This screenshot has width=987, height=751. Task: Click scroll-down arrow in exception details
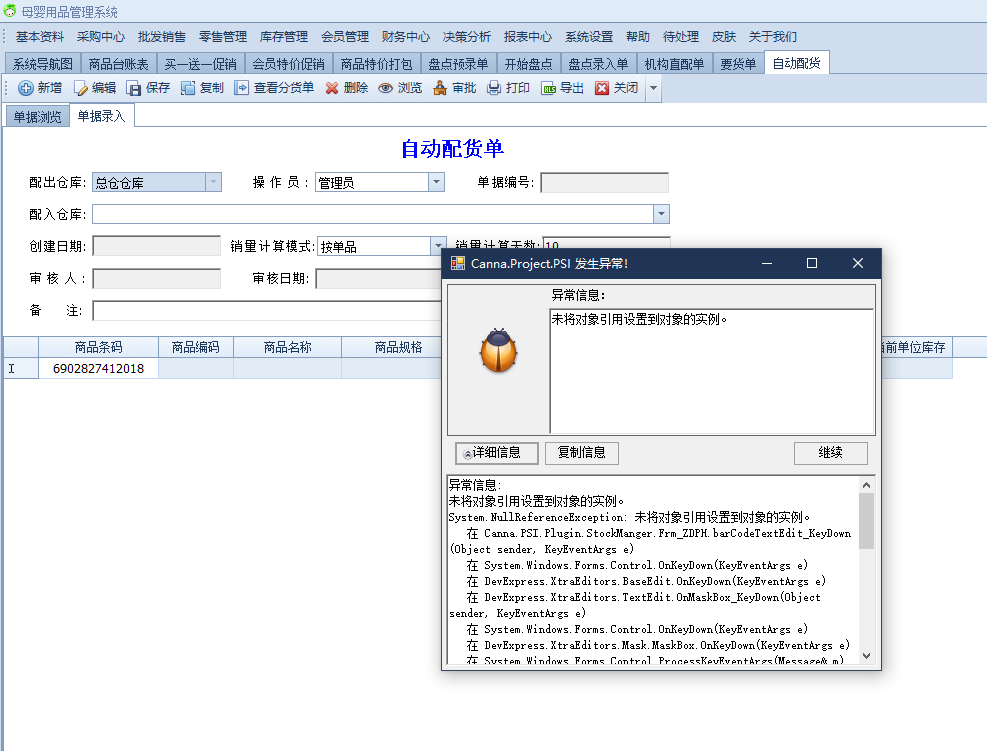pos(866,655)
